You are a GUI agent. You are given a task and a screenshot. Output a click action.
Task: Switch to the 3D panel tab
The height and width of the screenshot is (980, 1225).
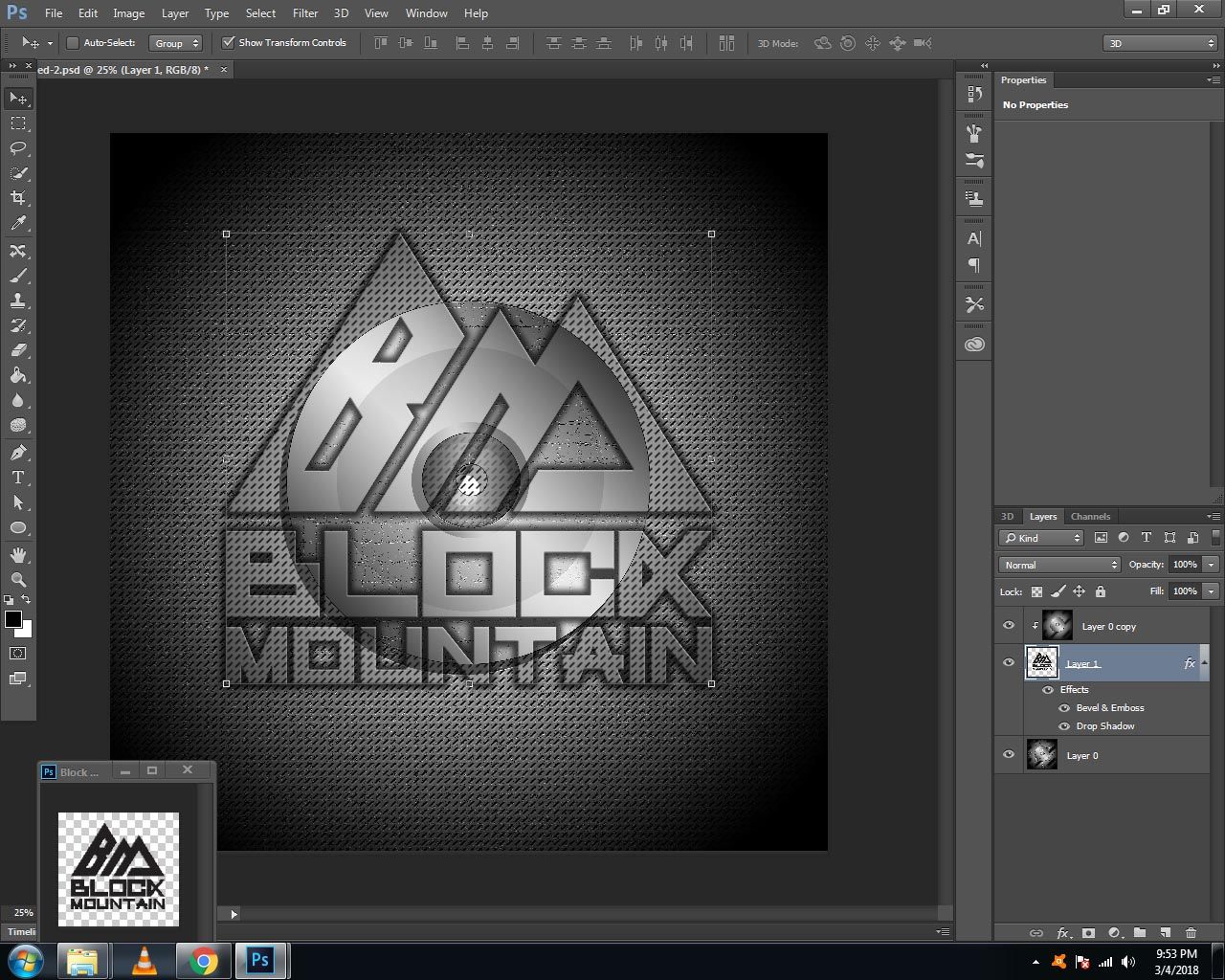pos(1007,517)
